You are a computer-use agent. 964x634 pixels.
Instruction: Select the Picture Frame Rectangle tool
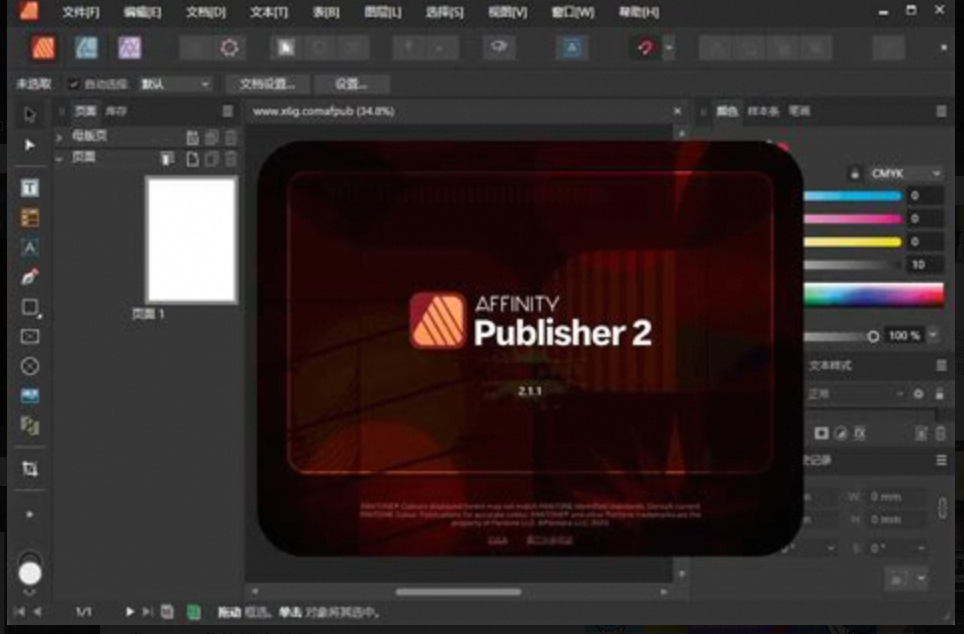pyautogui.click(x=30, y=336)
